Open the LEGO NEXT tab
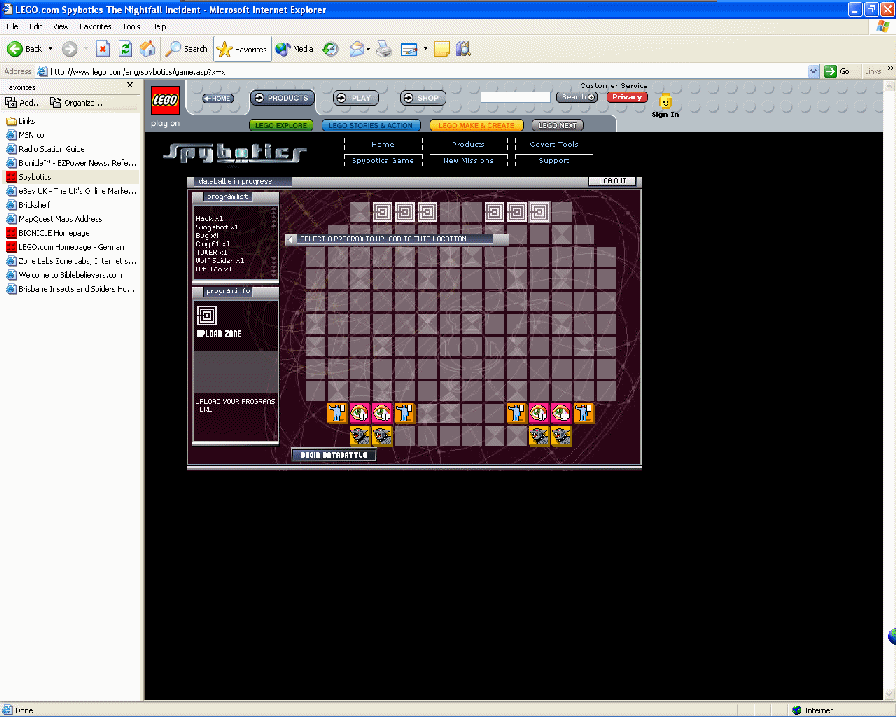 [x=558, y=125]
